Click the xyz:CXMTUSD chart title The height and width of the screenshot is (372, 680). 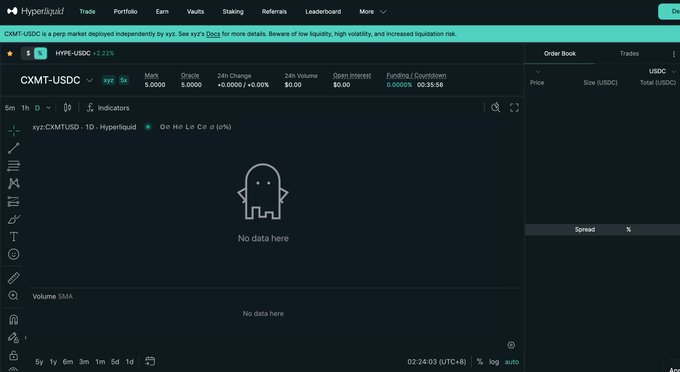pos(84,127)
